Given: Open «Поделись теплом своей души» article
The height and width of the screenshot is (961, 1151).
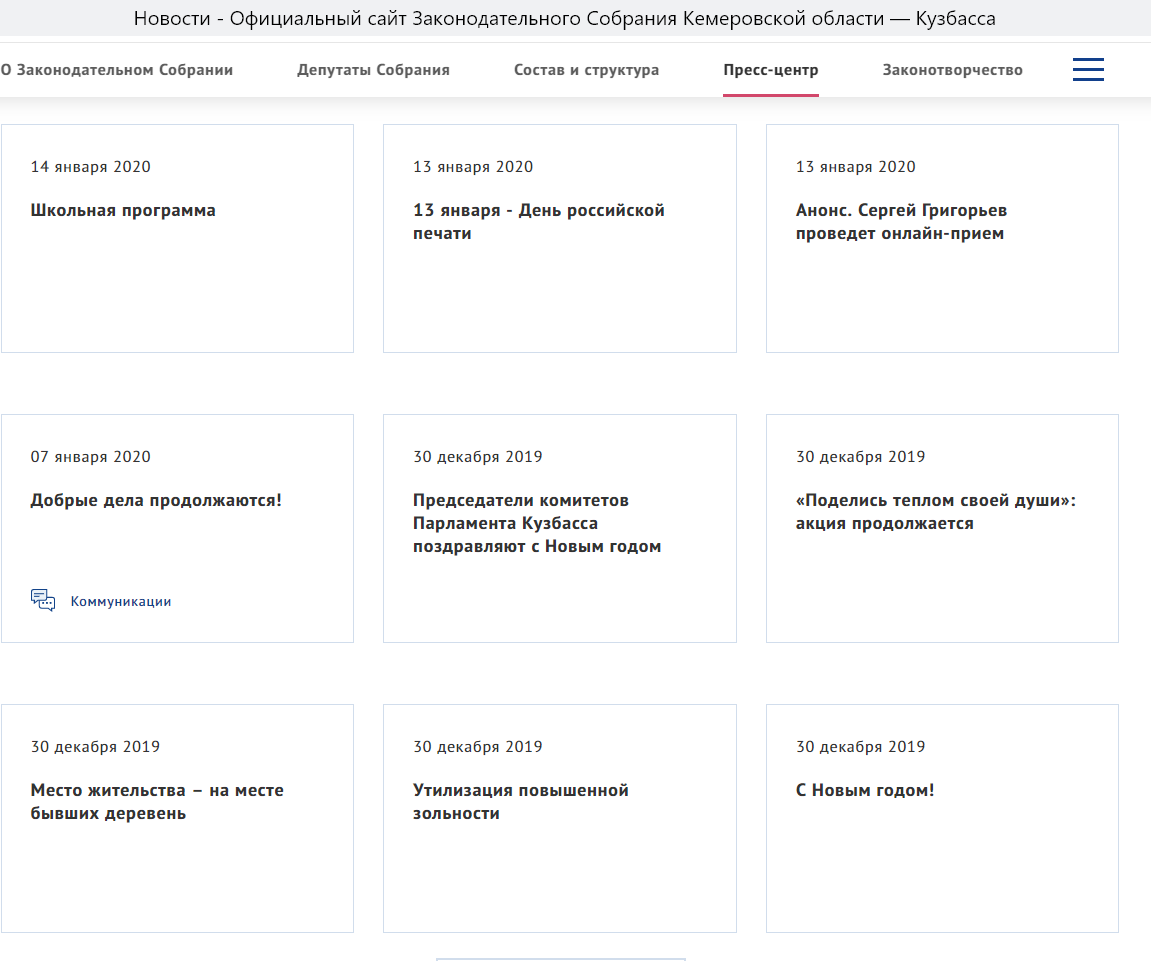Looking at the screenshot, I should [x=936, y=512].
